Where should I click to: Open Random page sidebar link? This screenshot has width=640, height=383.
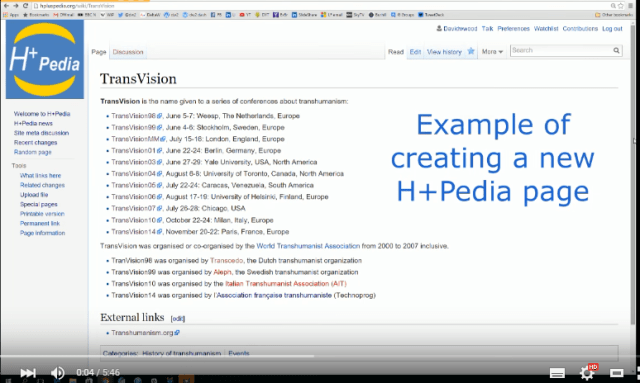(33, 152)
